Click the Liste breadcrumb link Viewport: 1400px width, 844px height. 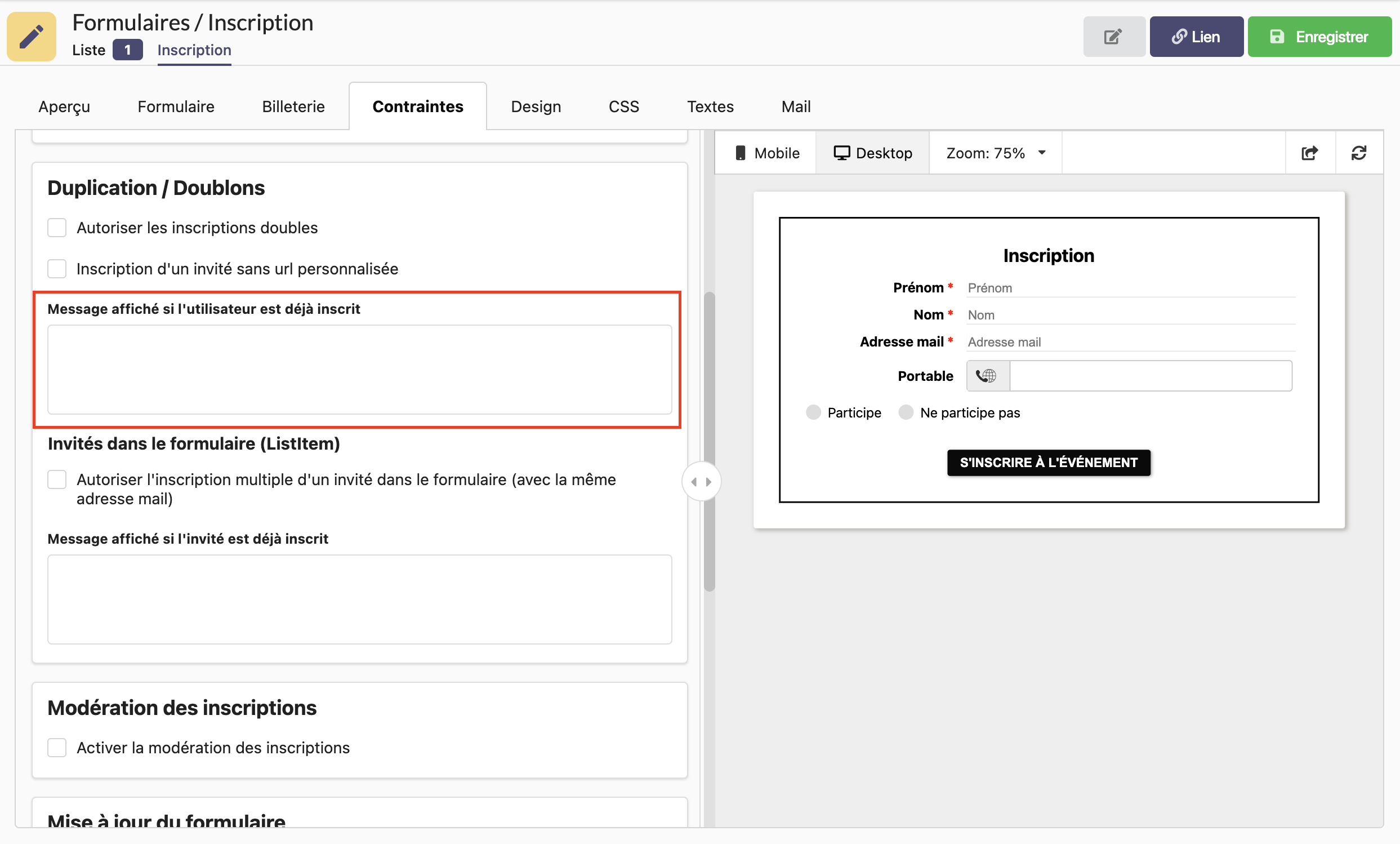click(88, 50)
